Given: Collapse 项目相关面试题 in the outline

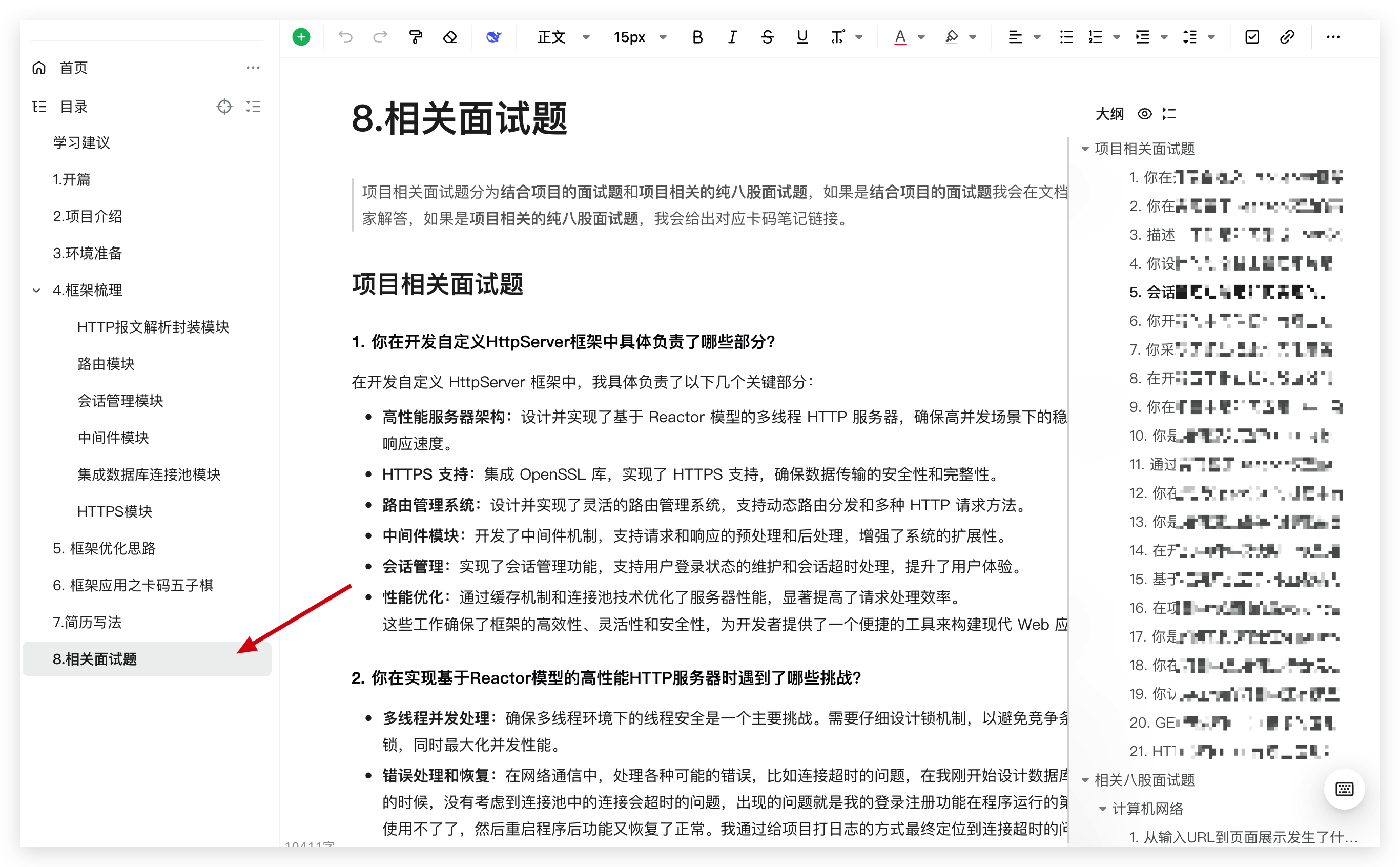Looking at the screenshot, I should 1085,149.
